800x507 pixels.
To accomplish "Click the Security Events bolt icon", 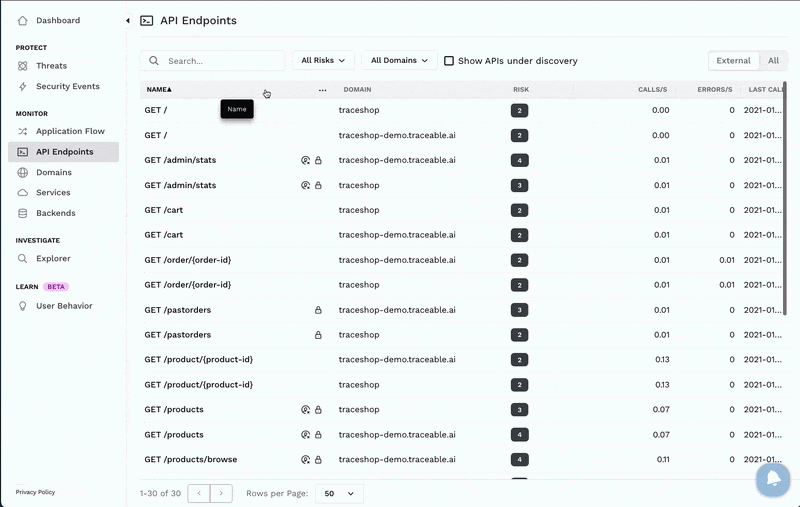I will coord(23,86).
